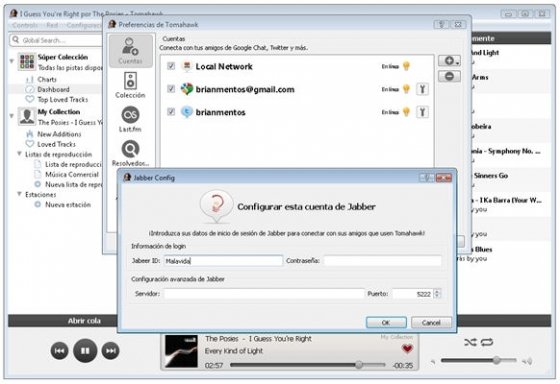Image resolution: width=560 pixels, height=384 pixels.
Task: Remove selected account with minus button
Action: pyautogui.click(x=449, y=76)
